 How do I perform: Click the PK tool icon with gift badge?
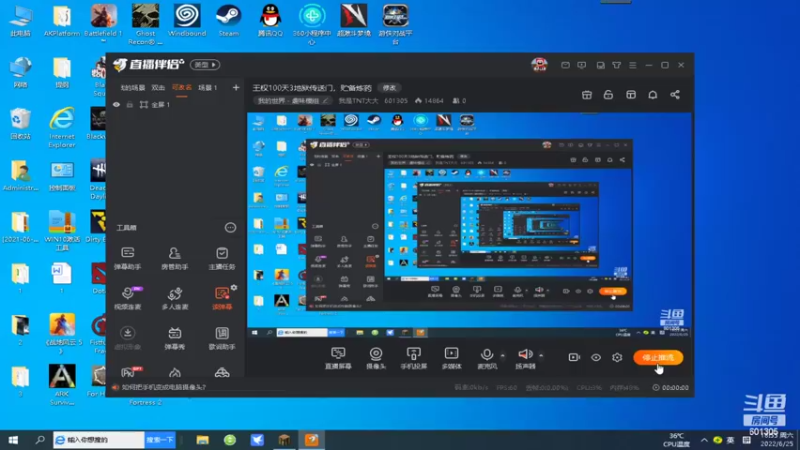pyautogui.click(x=130, y=371)
